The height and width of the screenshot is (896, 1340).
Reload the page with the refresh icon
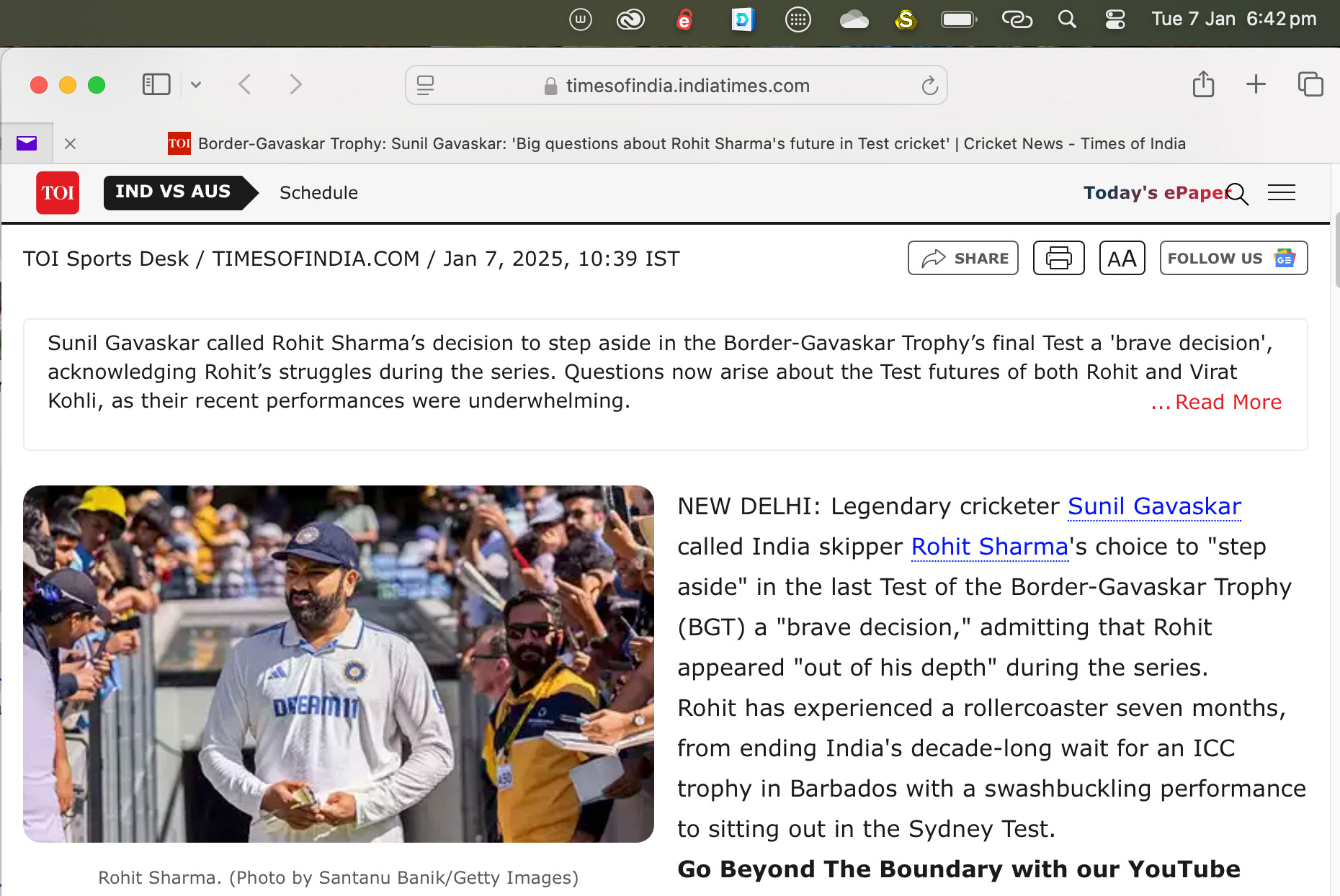click(x=929, y=86)
